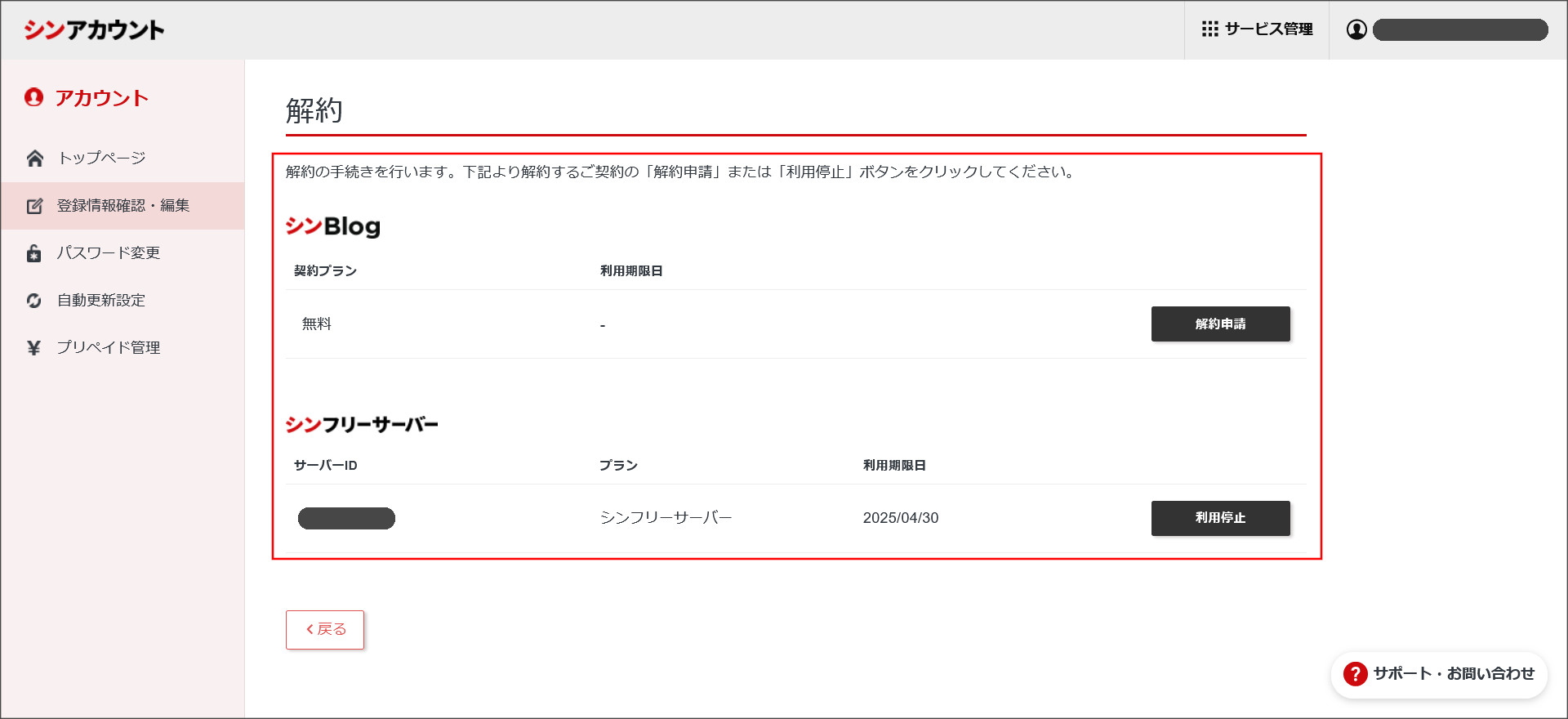Image resolution: width=1568 pixels, height=719 pixels.
Task: Click the refresh icon beside 自動更新設定
Action: 34,301
